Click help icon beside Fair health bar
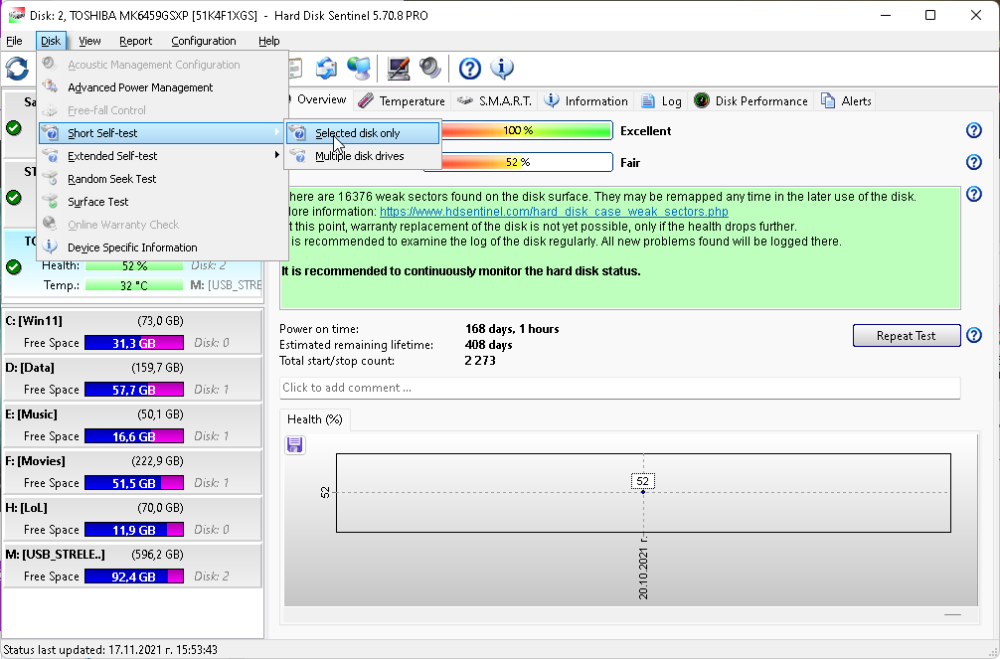1000x659 pixels. 974,162
